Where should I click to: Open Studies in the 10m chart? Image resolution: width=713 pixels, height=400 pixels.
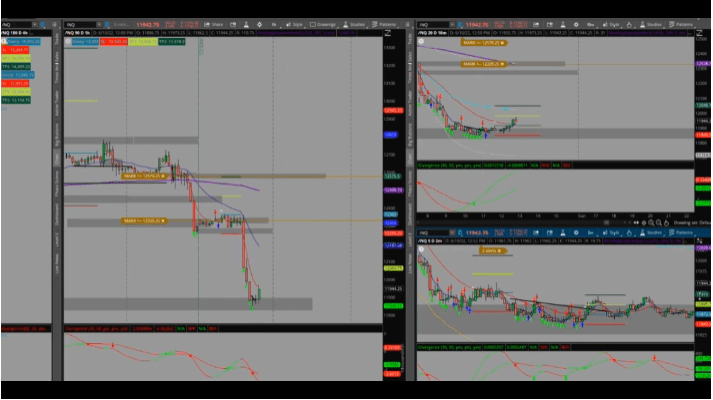point(651,25)
